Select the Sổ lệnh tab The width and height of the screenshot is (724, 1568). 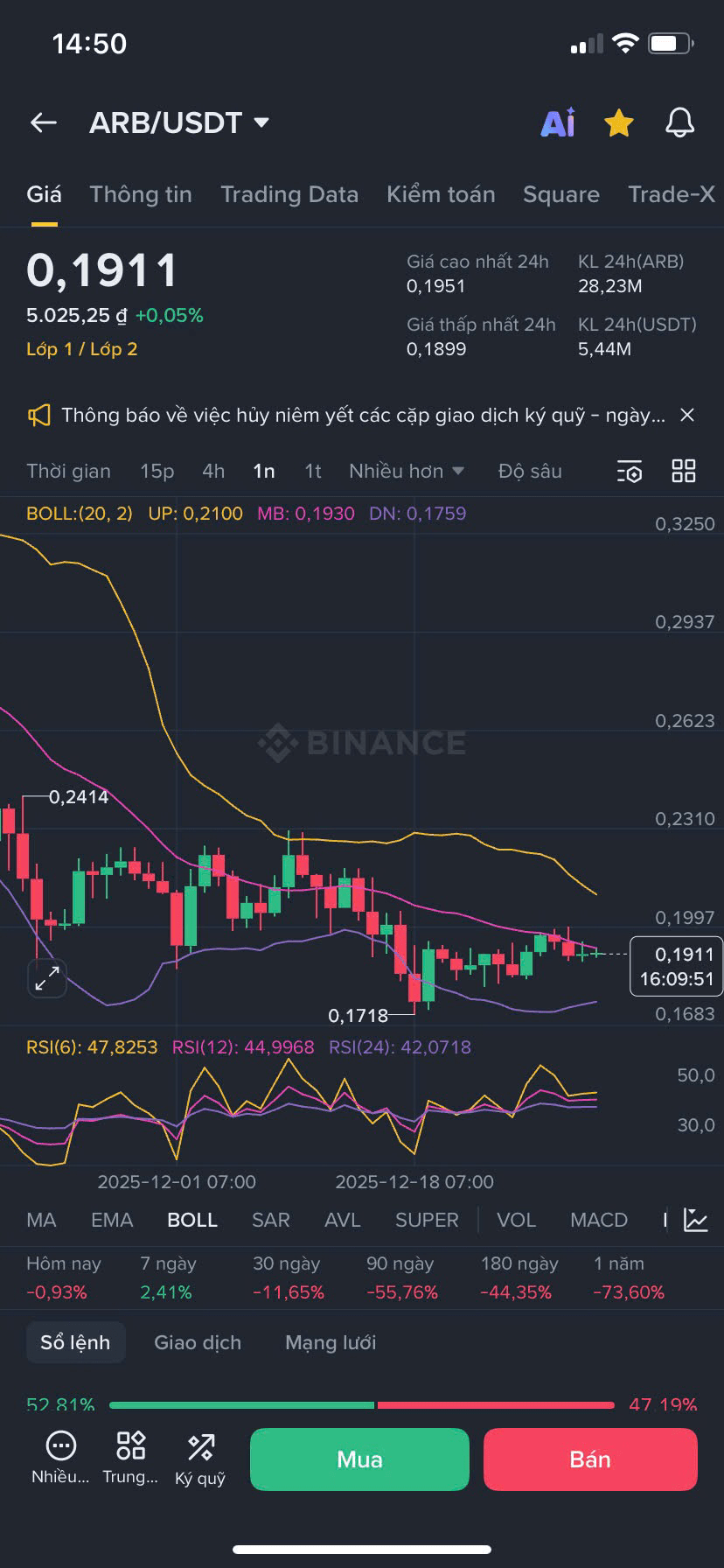tap(75, 1343)
